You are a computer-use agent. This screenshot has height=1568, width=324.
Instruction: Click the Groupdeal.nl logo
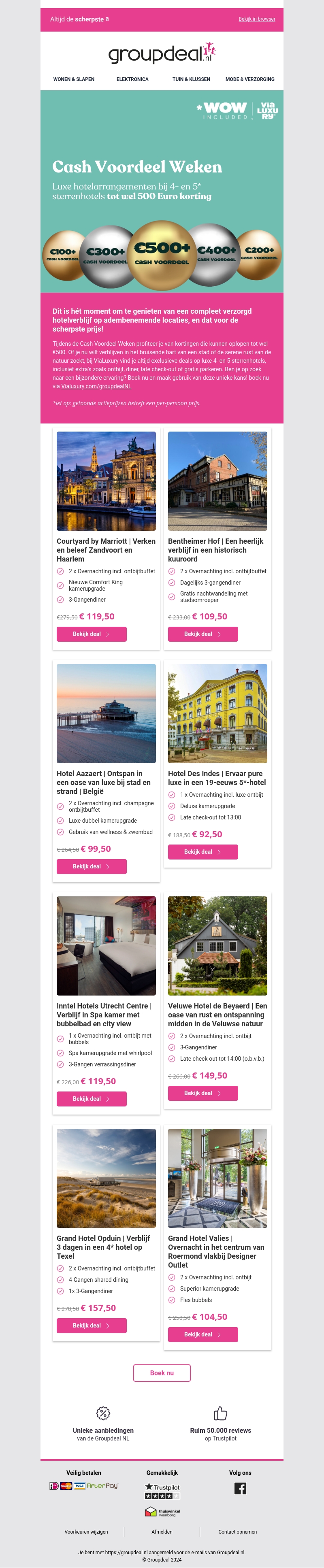tap(162, 53)
